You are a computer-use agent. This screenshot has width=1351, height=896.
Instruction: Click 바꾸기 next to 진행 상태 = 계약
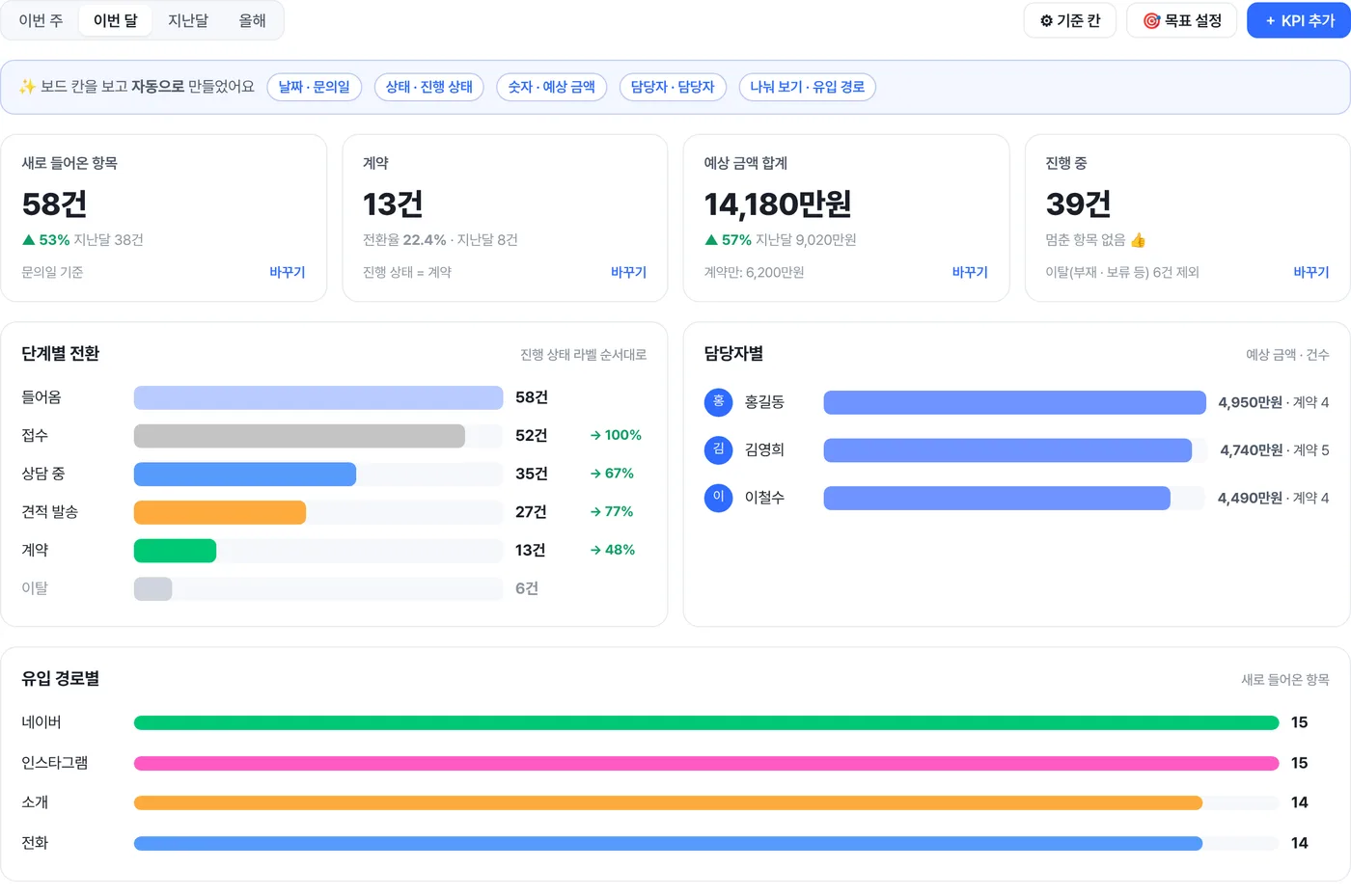tap(629, 273)
